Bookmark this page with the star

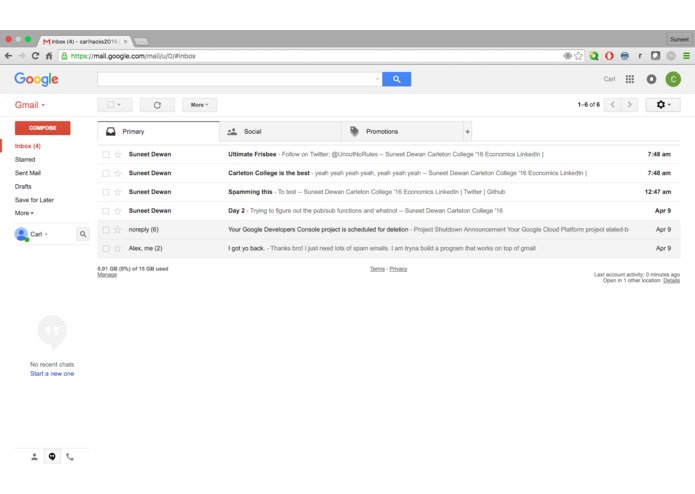(578, 56)
